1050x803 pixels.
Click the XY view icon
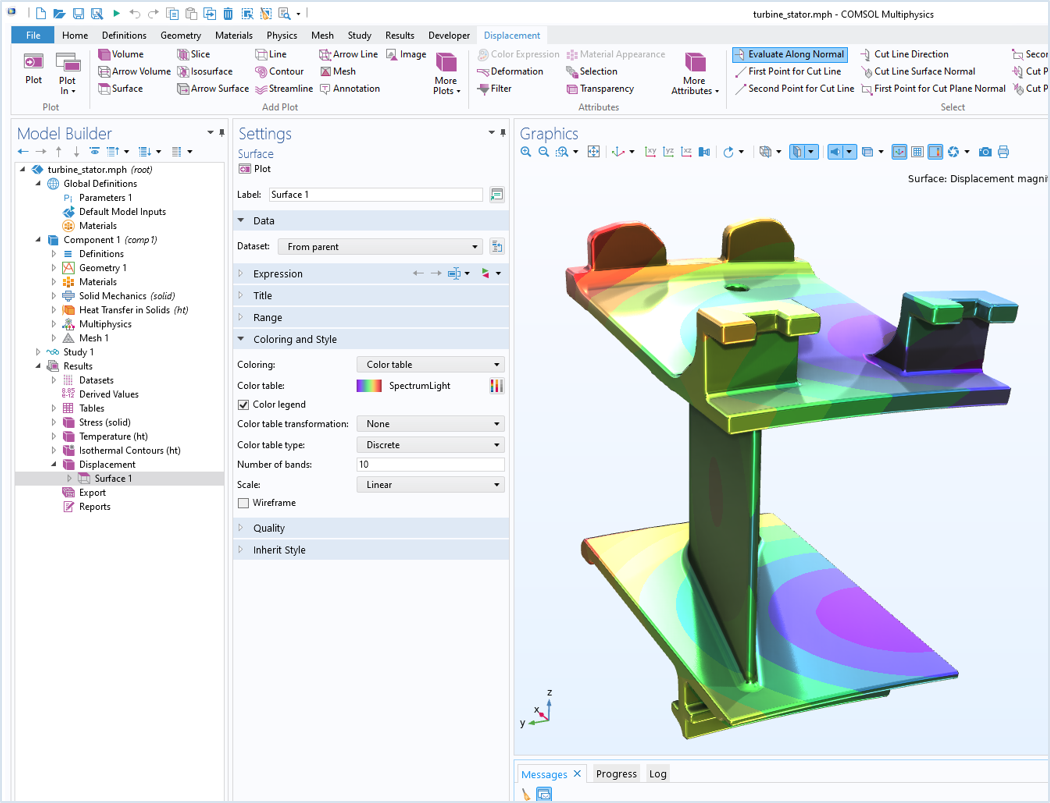(x=650, y=152)
